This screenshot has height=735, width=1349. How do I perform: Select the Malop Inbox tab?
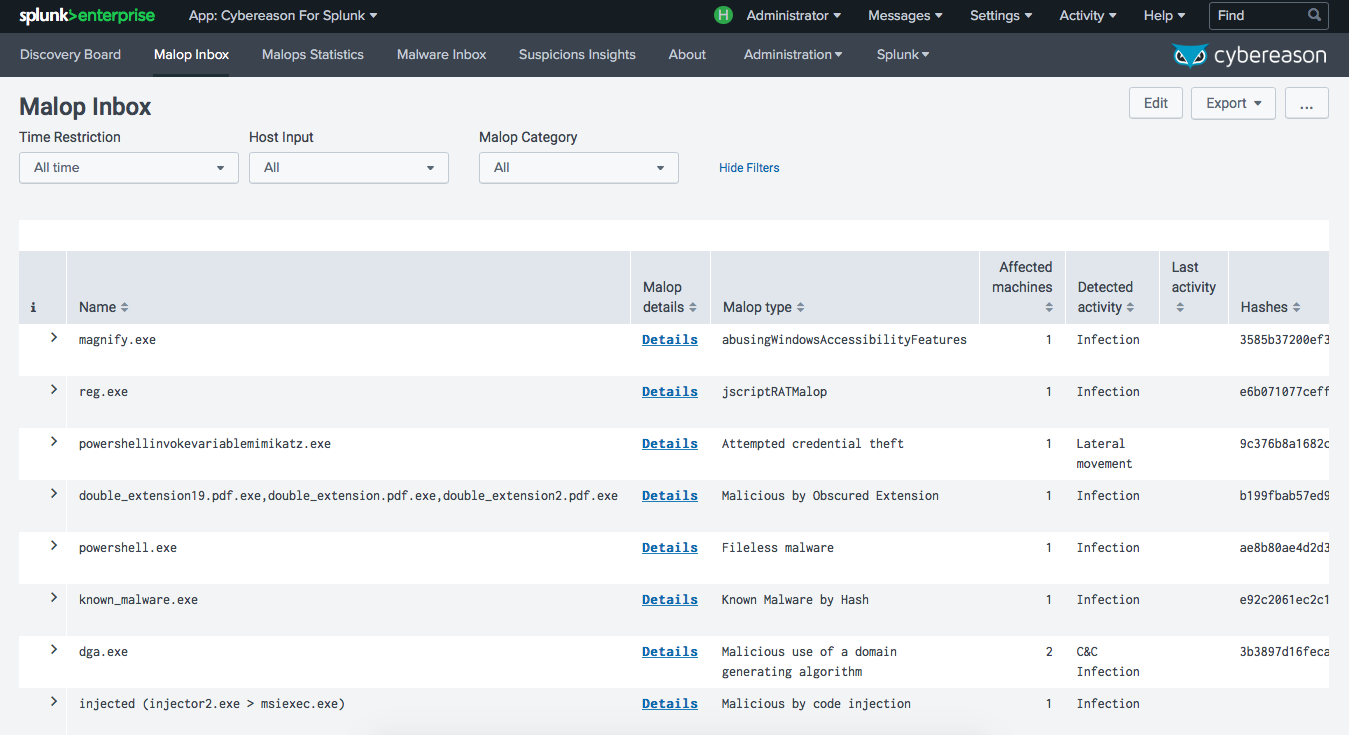click(x=191, y=55)
